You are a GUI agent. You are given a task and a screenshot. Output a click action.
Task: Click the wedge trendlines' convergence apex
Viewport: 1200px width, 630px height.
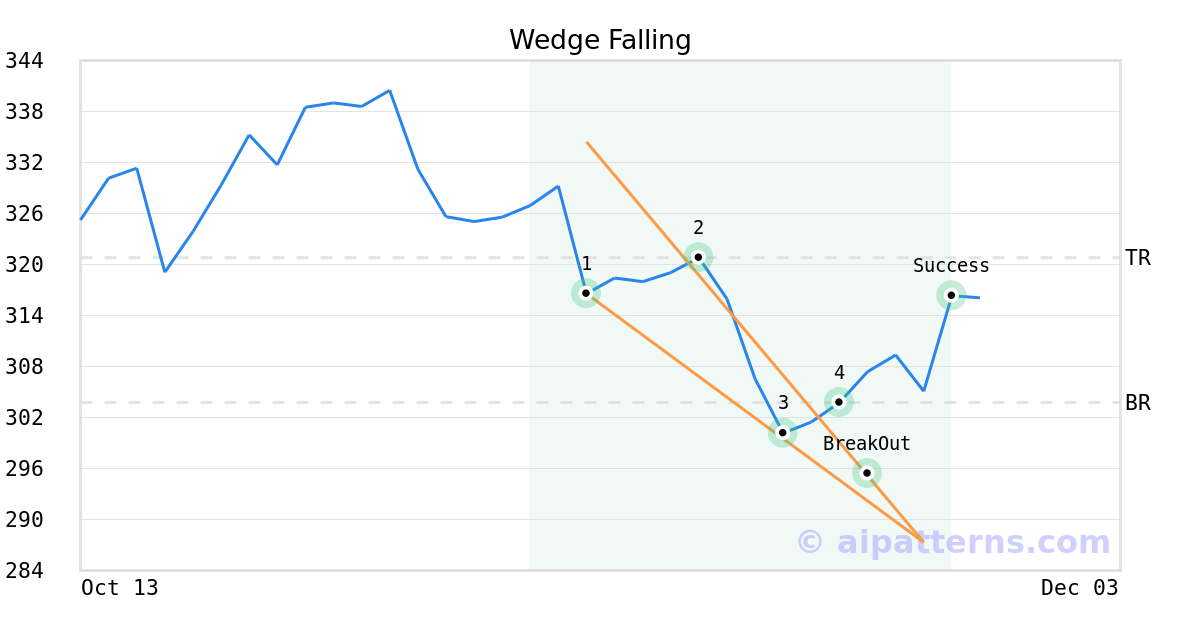[922, 541]
